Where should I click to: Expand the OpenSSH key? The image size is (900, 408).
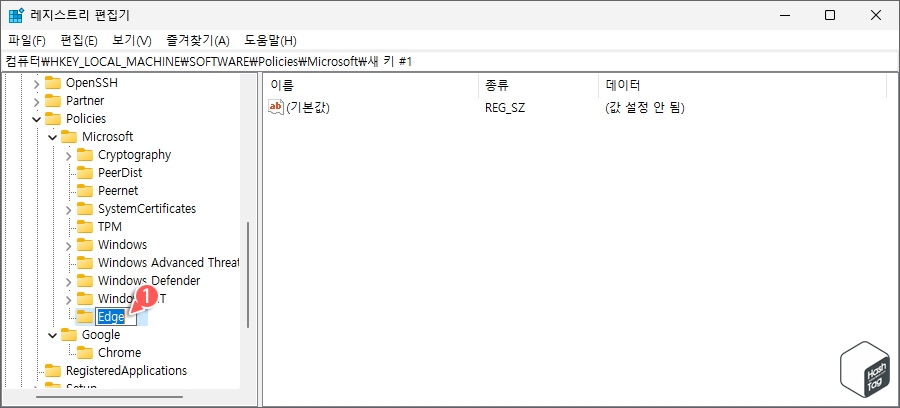(x=37, y=83)
